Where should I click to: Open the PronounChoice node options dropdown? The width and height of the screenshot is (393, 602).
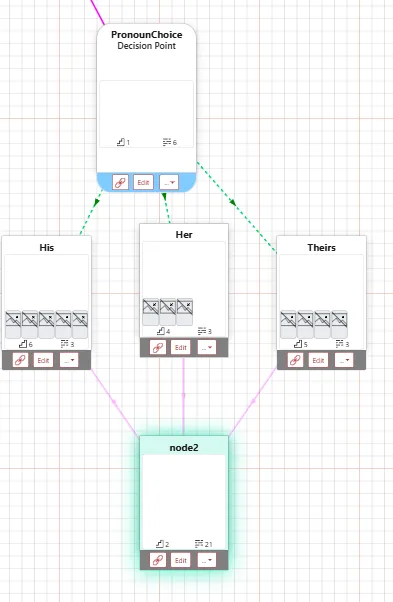point(169,182)
